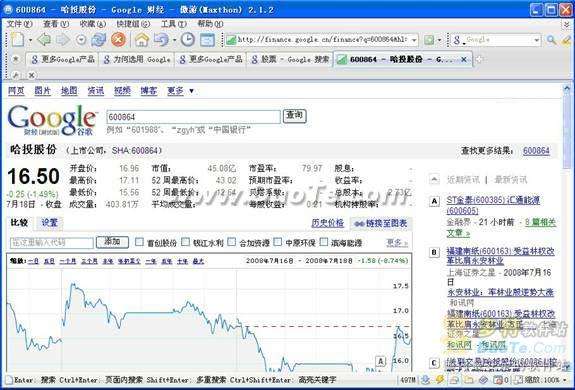
Task: Click the wrench icon below the tab bar
Action: click(16, 75)
